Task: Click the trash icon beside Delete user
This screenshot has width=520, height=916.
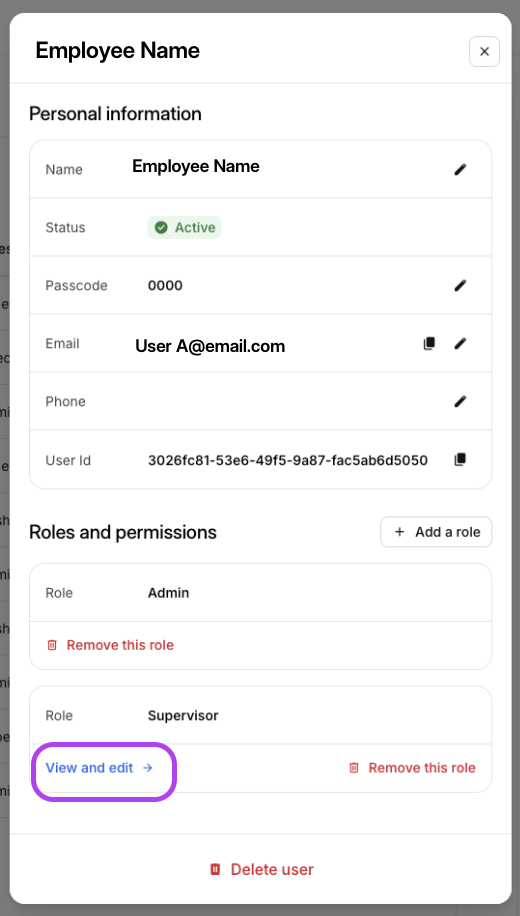Action: coord(215,869)
